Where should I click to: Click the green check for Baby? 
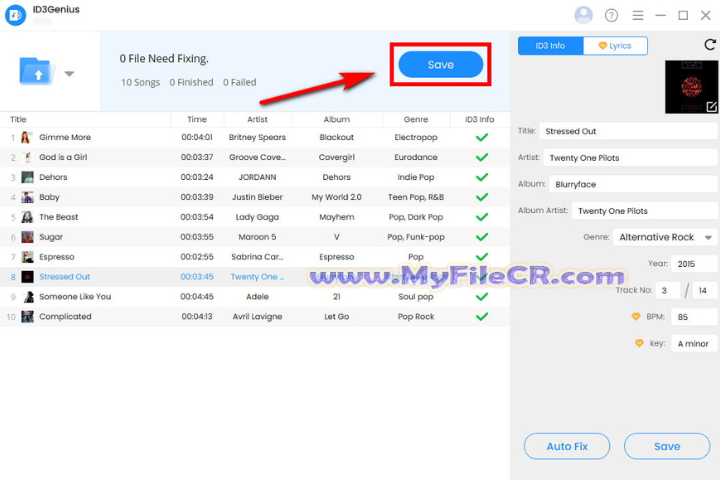[x=482, y=197]
